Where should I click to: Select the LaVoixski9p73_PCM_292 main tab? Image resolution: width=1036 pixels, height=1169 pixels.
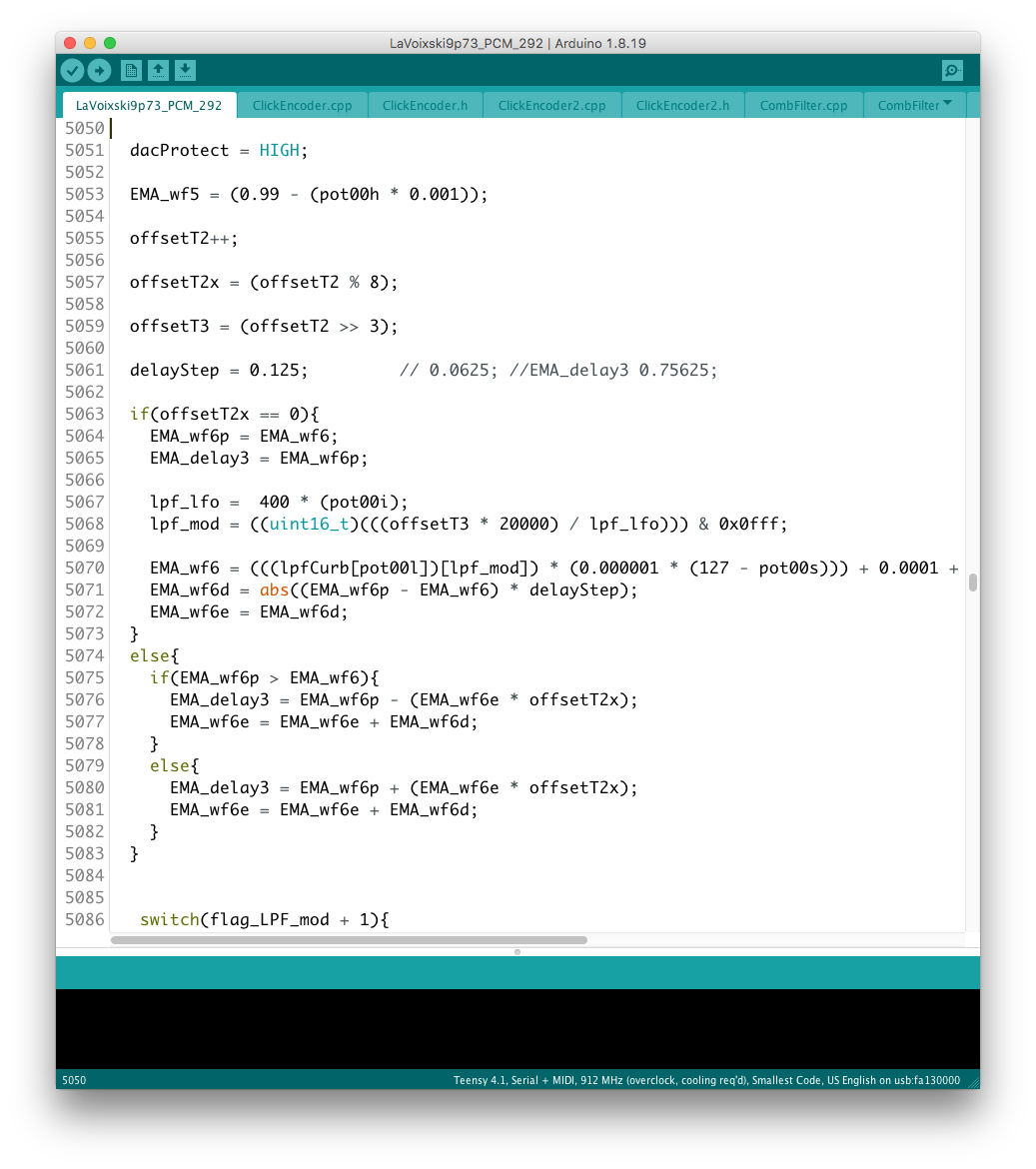pos(149,105)
